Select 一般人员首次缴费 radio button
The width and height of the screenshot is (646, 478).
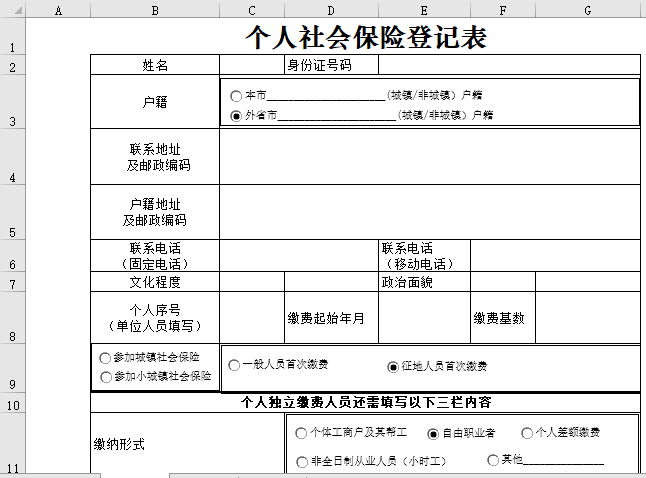pos(234,366)
